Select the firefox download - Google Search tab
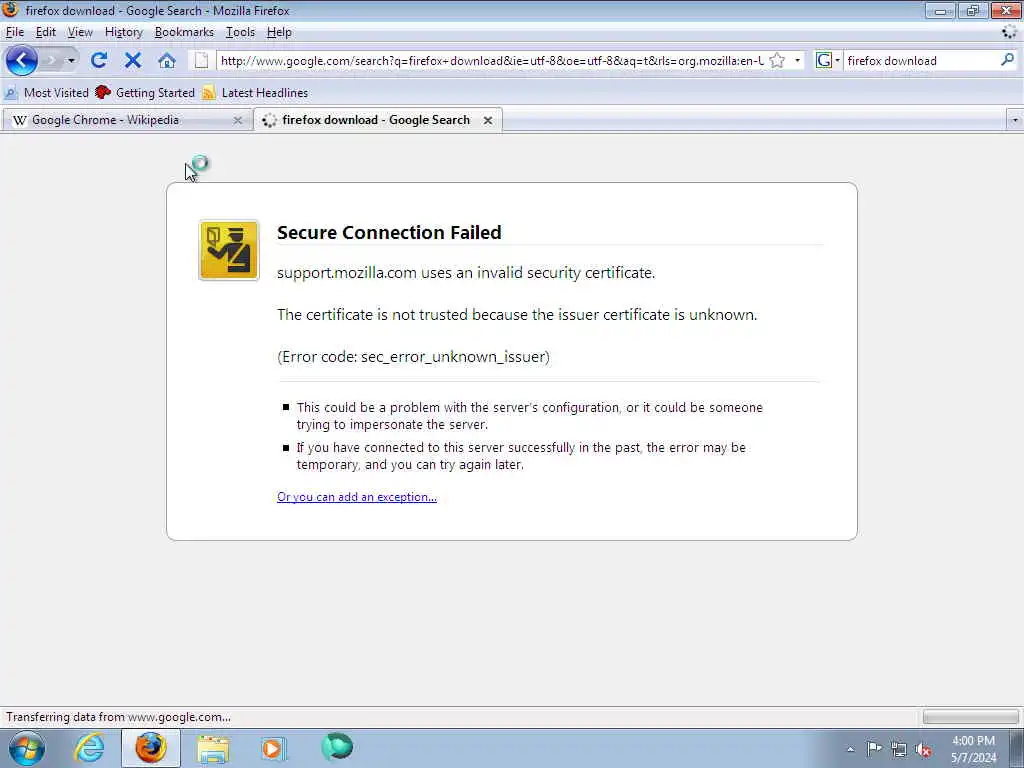Screen dimensions: 1024x768 point(377,120)
